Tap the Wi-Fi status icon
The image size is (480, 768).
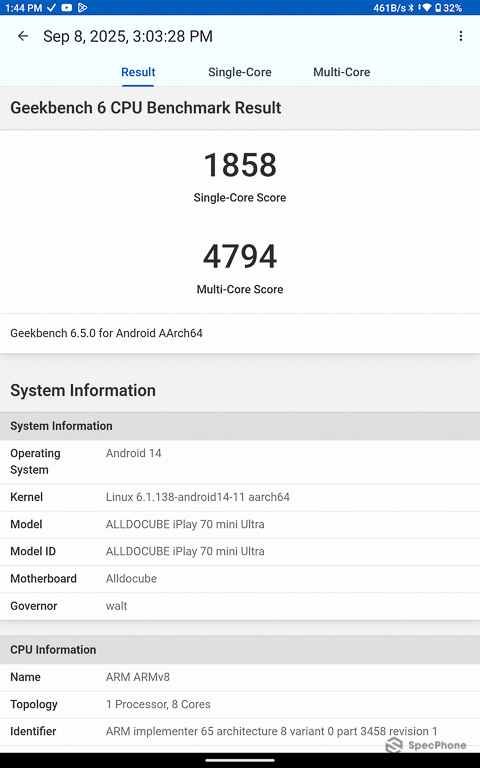click(427, 7)
